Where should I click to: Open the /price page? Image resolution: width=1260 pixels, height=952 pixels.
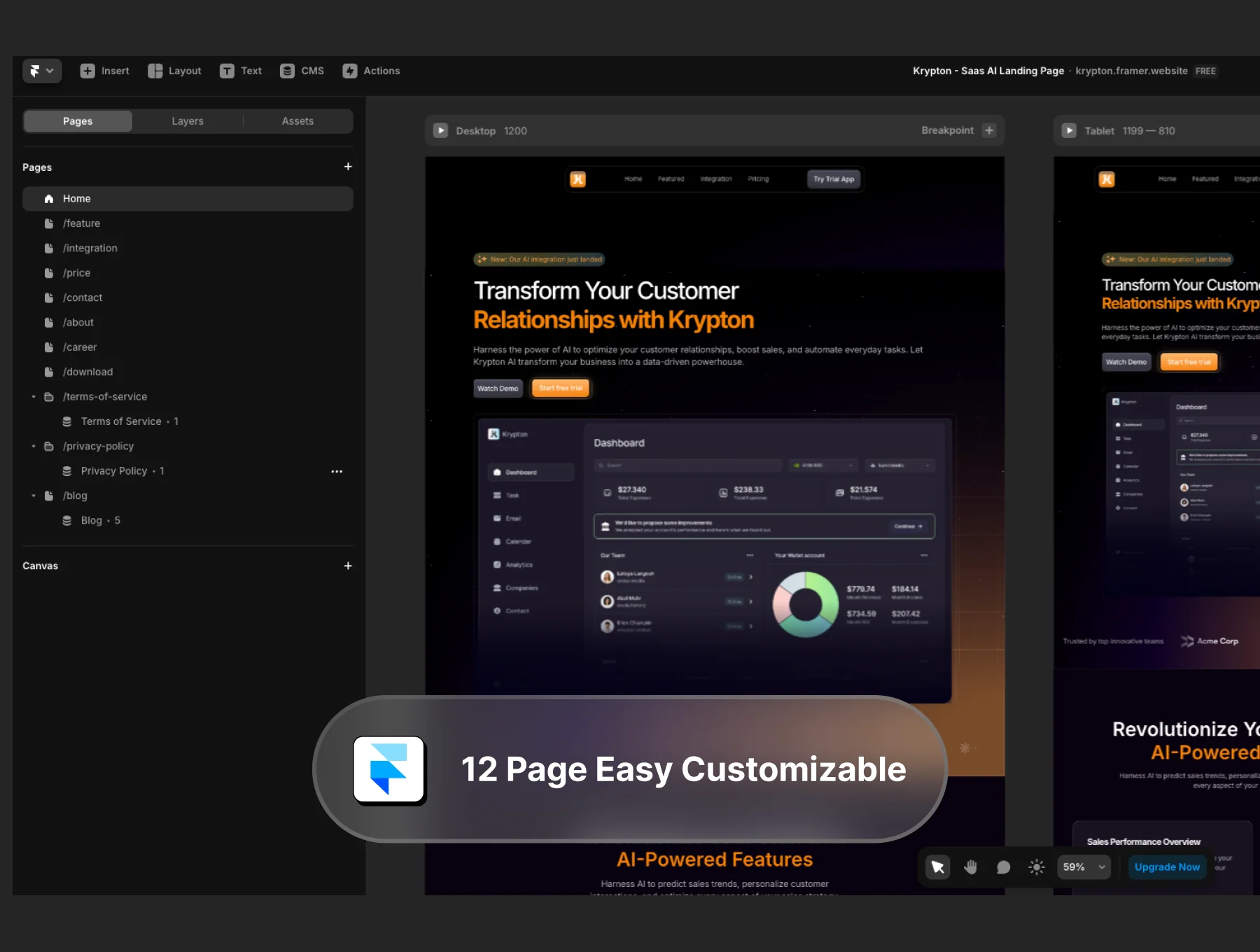[x=188, y=273]
